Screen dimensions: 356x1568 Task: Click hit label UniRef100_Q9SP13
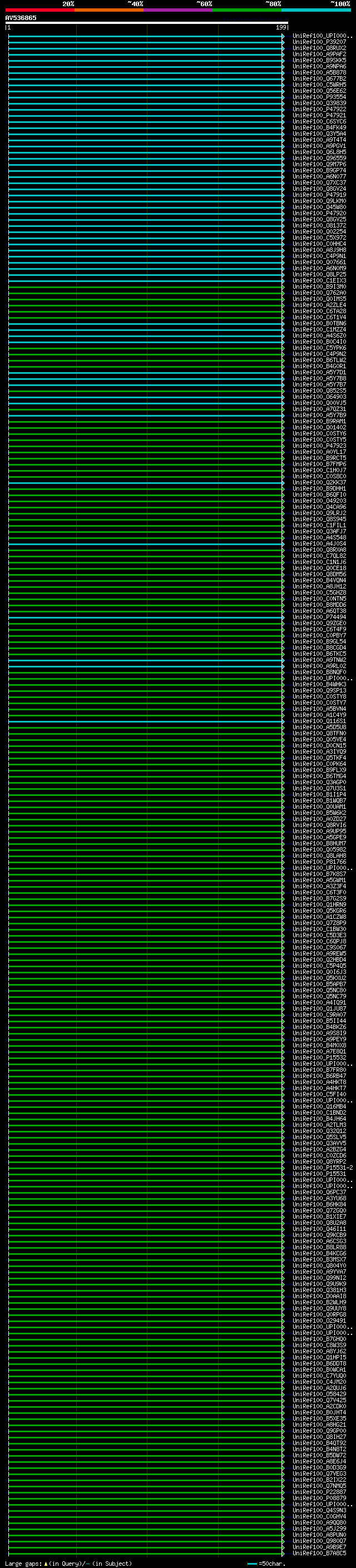click(x=319, y=691)
